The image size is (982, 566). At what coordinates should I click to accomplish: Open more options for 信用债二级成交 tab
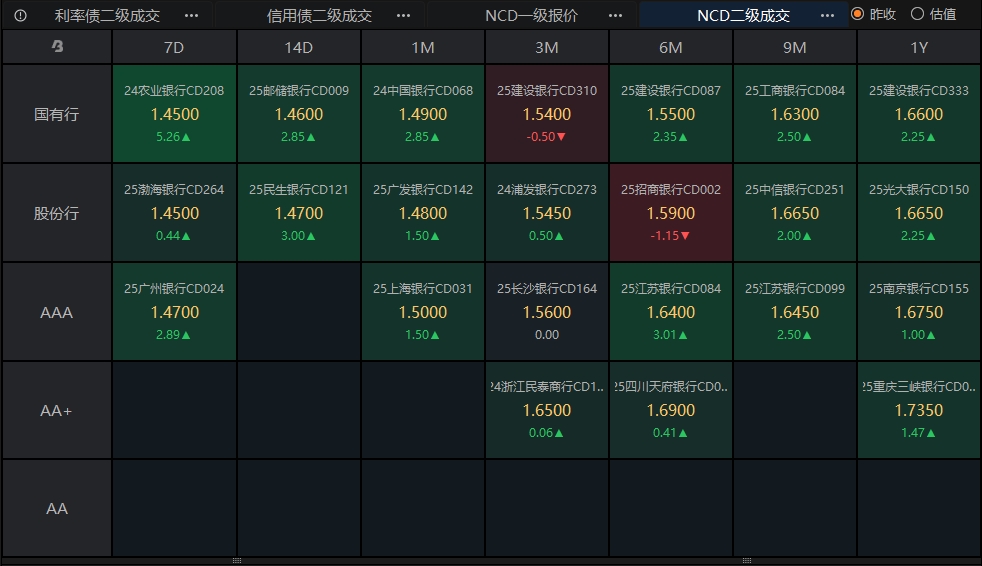(x=403, y=16)
